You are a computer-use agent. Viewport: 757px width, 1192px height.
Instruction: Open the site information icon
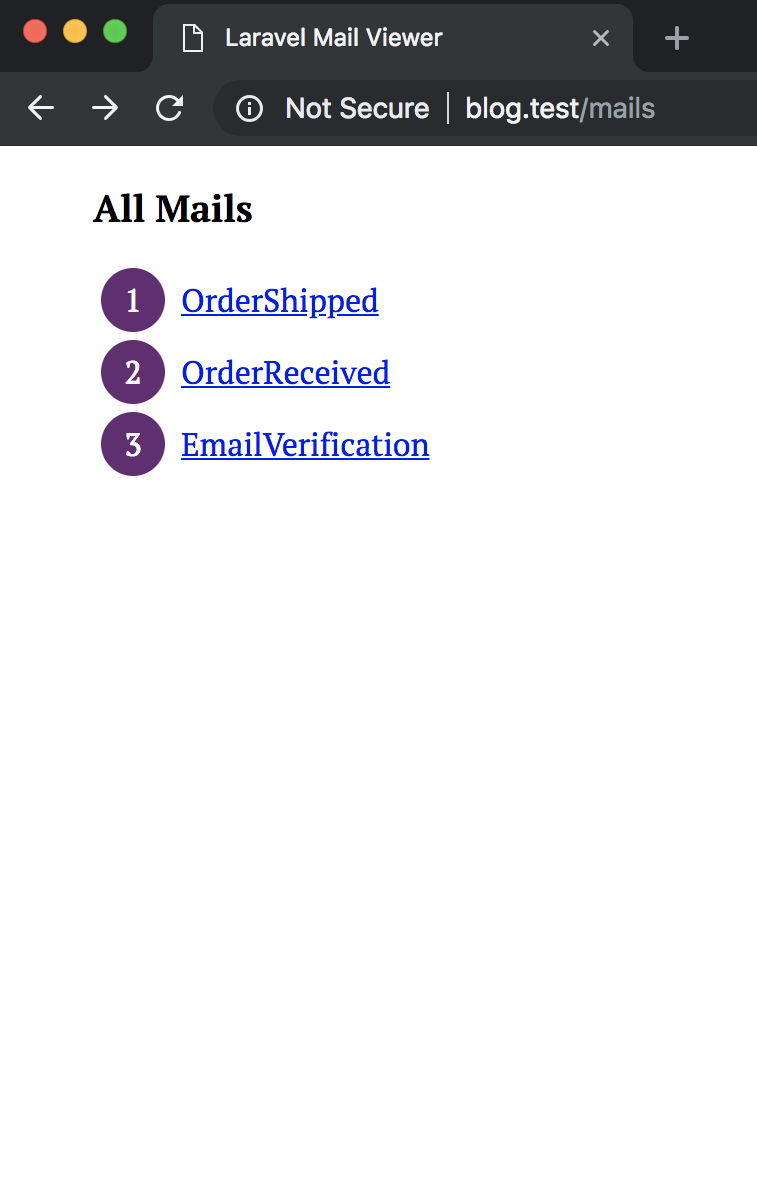click(249, 108)
